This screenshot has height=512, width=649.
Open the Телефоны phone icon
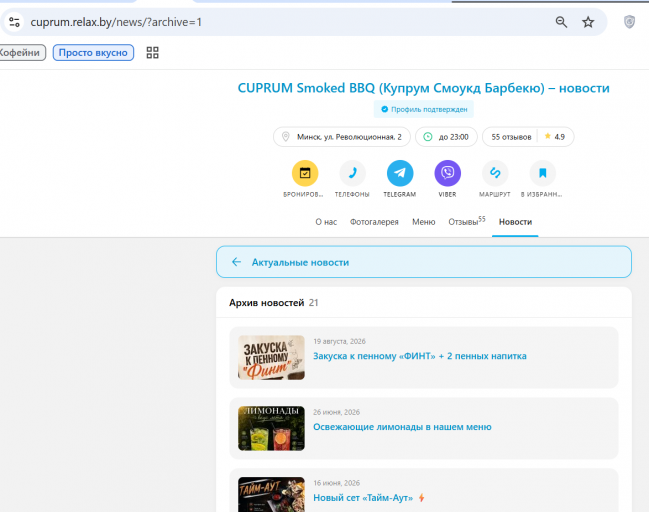pos(352,173)
